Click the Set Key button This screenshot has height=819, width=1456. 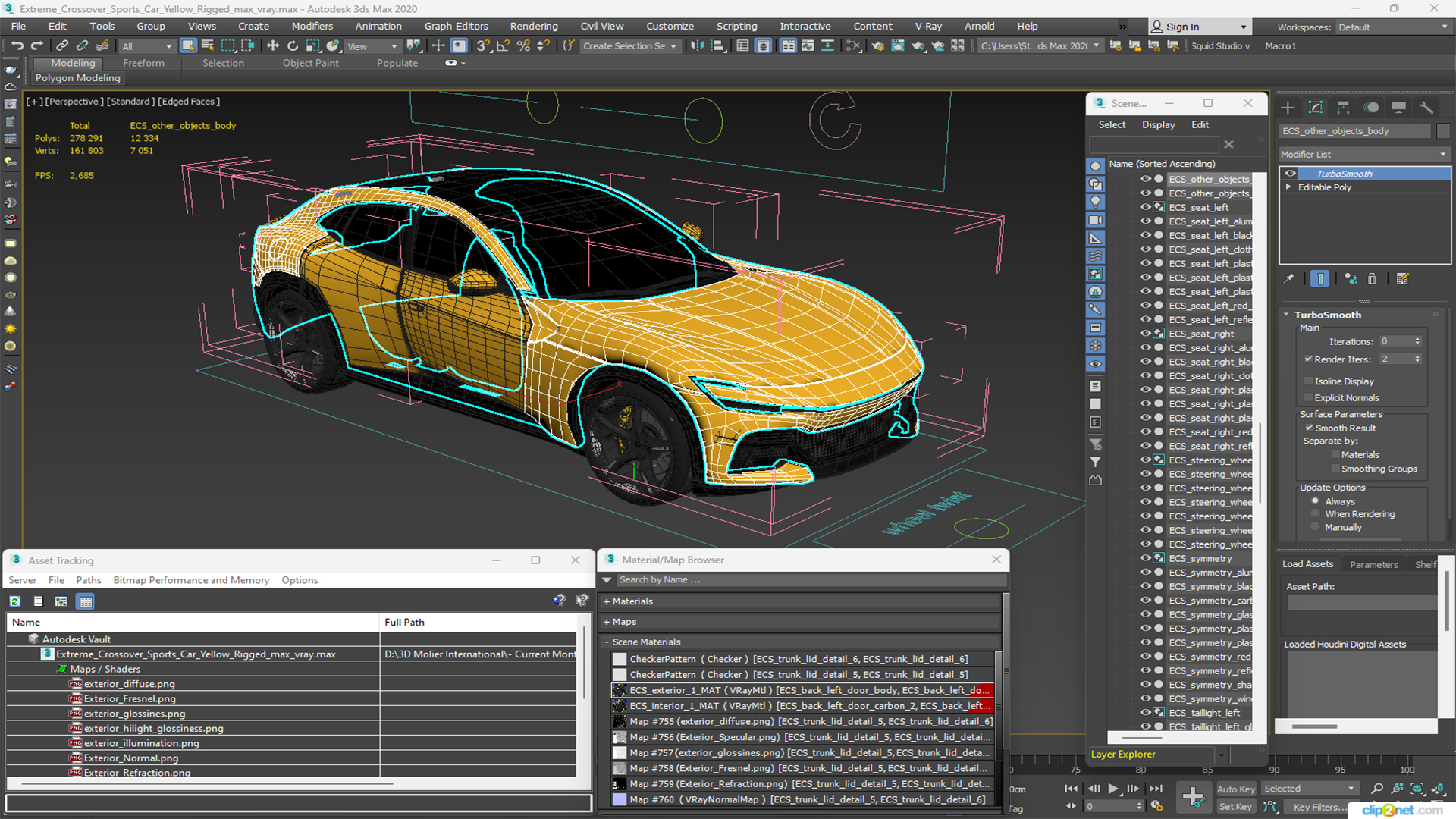[1235, 807]
